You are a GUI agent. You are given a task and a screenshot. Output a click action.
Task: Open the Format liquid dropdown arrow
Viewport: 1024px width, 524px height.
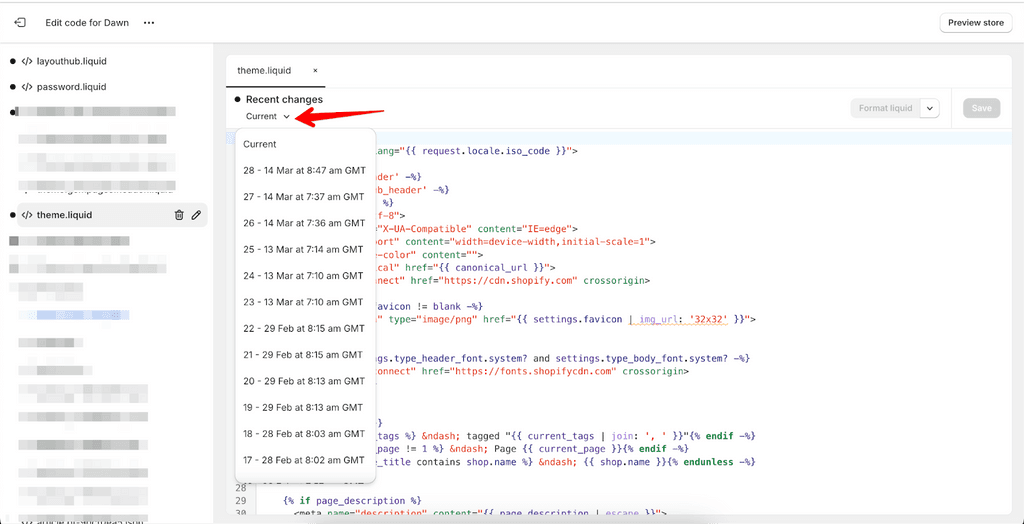click(930, 108)
